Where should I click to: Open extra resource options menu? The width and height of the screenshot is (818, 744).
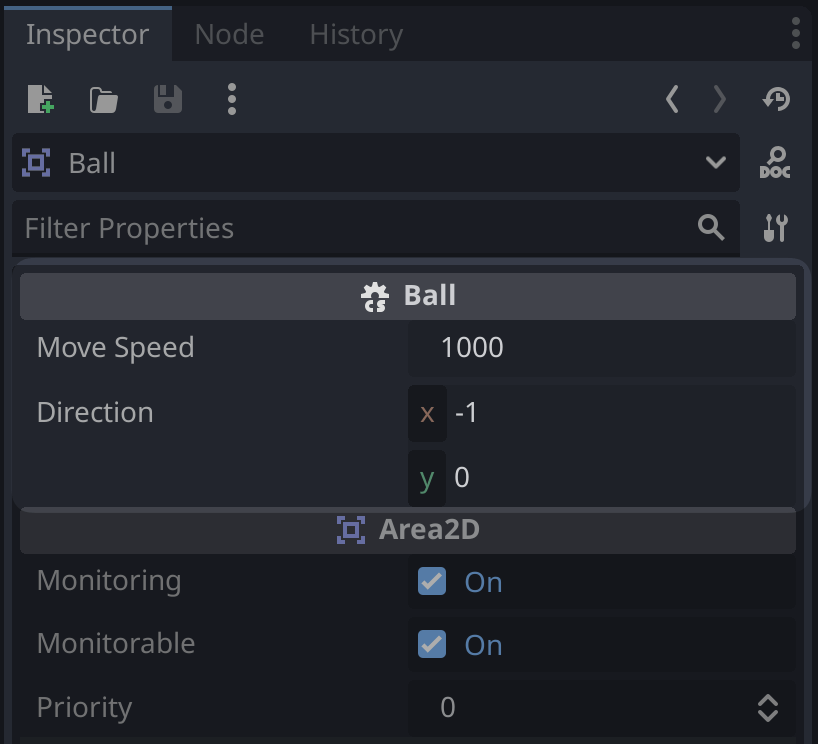point(231,99)
